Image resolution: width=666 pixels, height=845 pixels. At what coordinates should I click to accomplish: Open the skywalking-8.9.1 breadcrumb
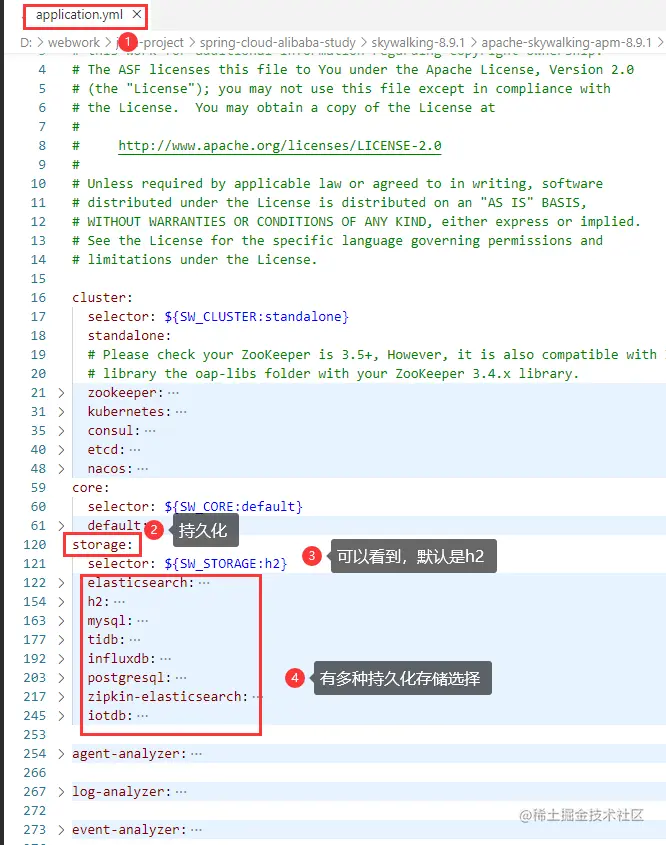click(x=418, y=43)
